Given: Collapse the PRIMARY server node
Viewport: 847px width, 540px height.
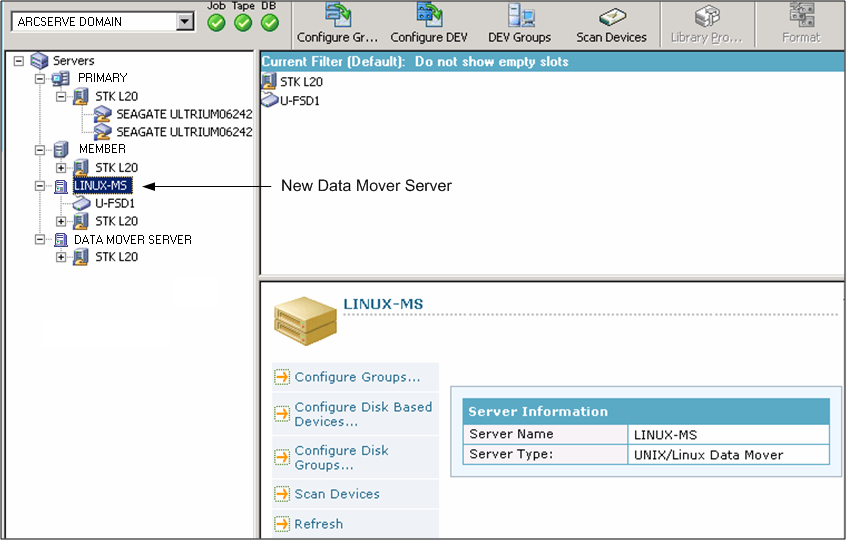Looking at the screenshot, I should tap(40, 78).
